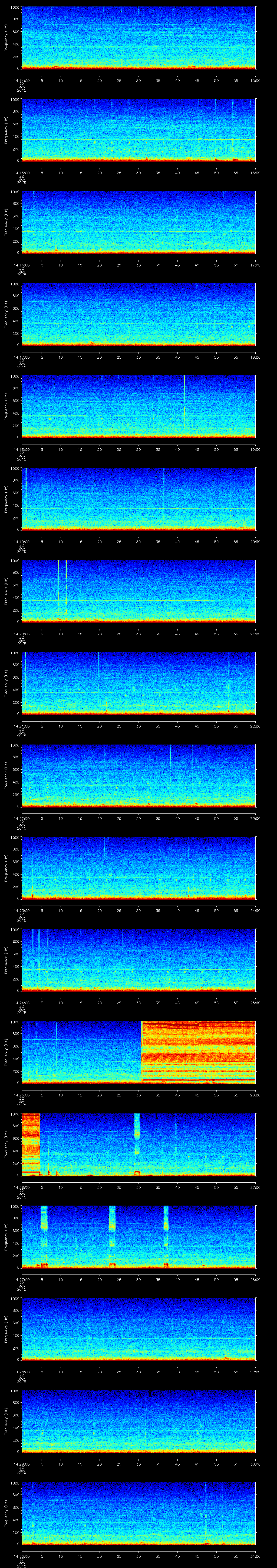Click the 14:21:00 start time label
This screenshot has width=277, height=1568.
pyautogui.click(x=21, y=726)
